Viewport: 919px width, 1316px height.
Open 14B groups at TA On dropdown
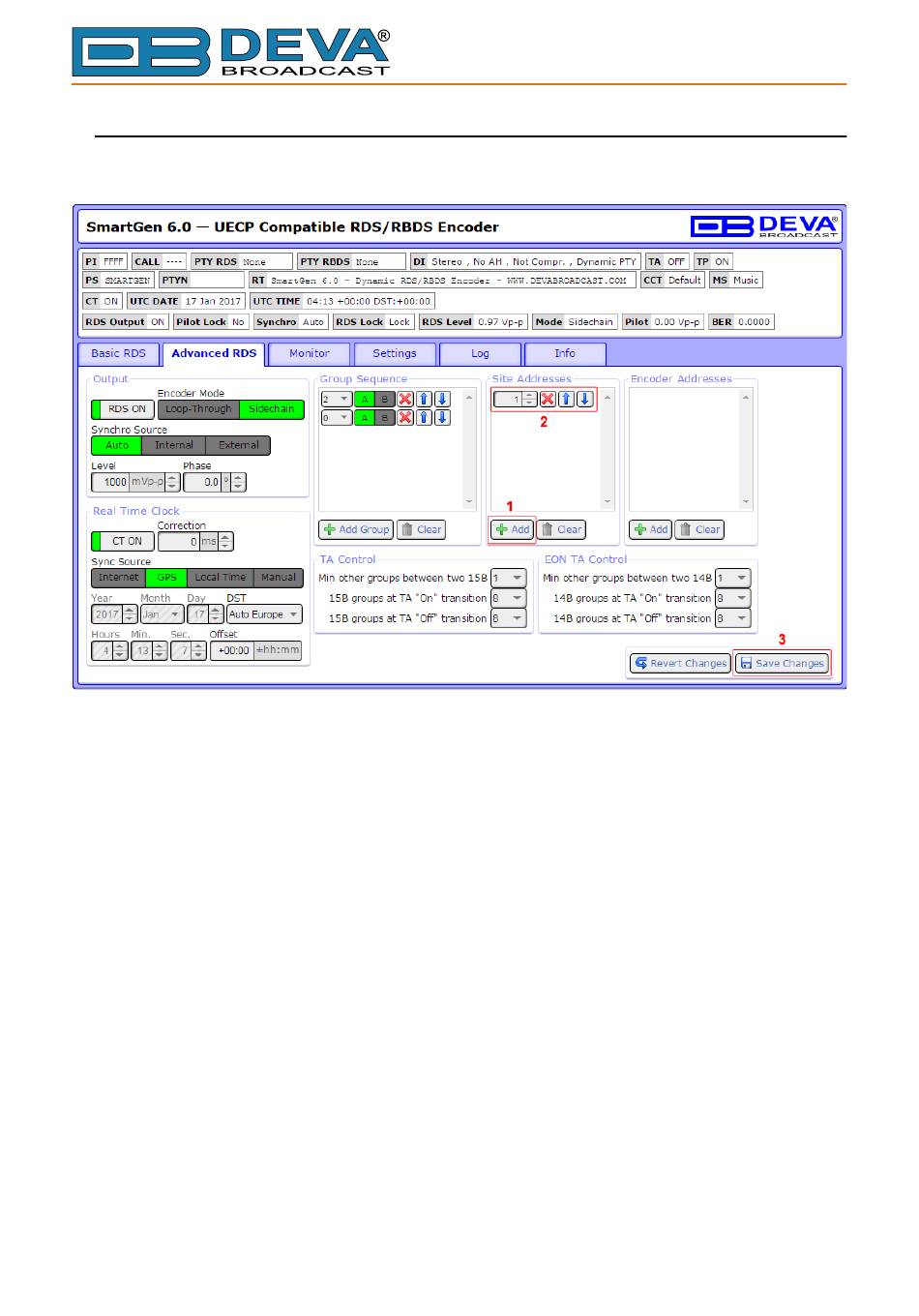pos(732,598)
